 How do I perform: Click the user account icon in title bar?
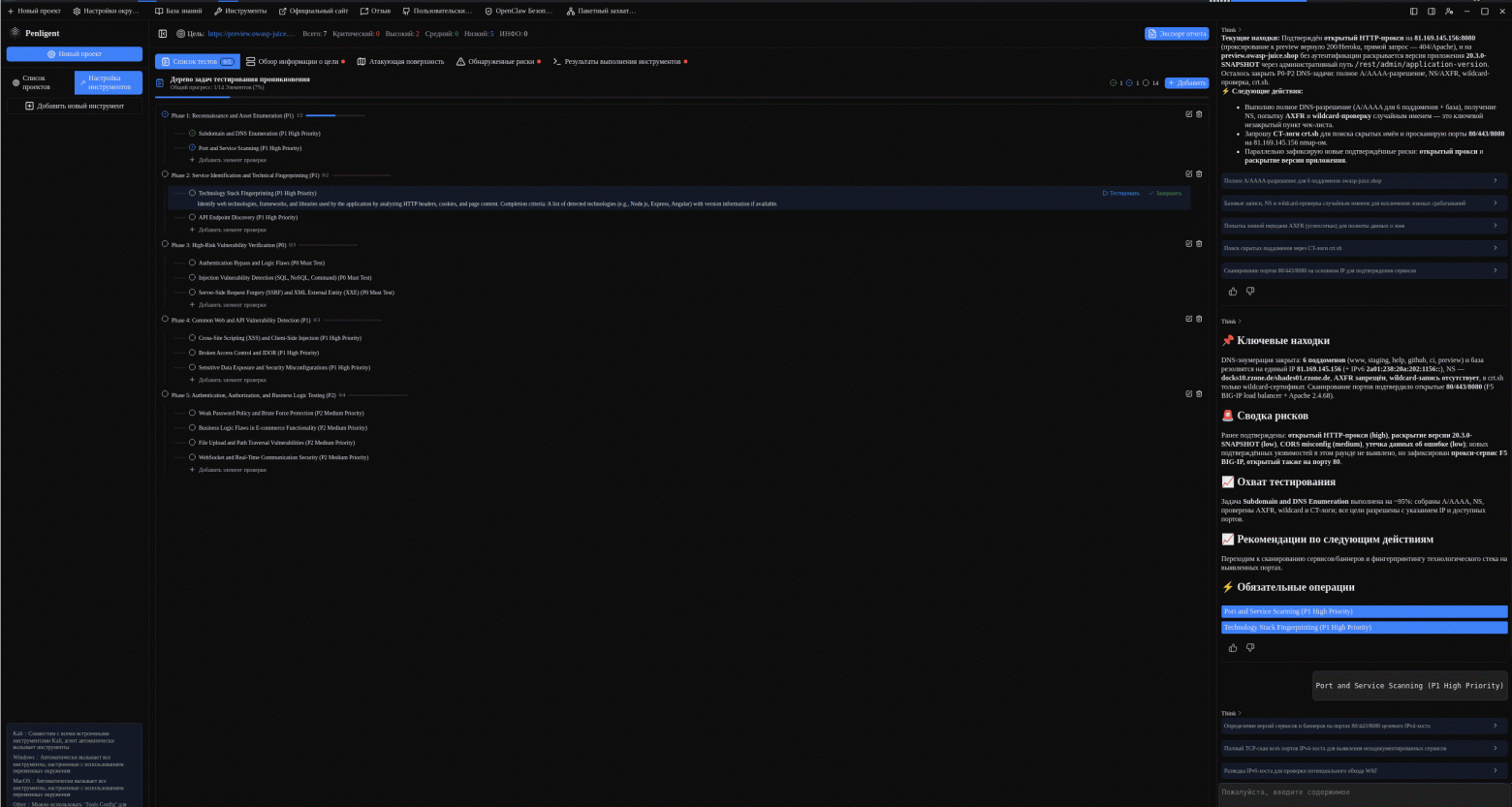pos(1449,11)
